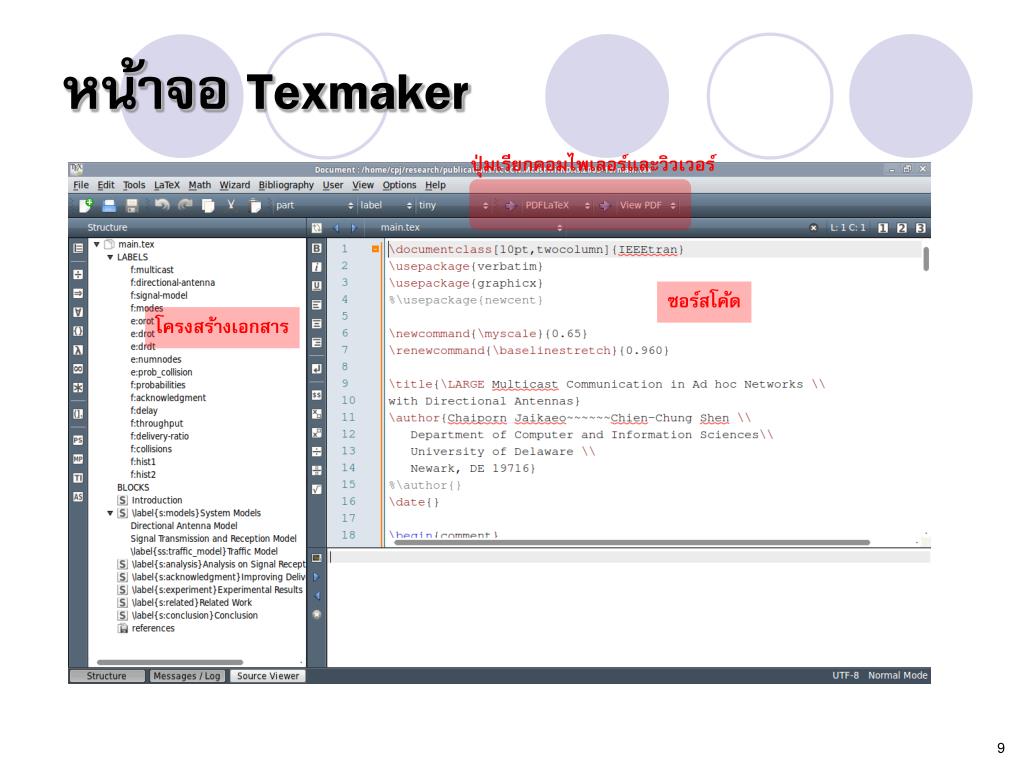The image size is (1024, 768).
Task: Click the blue Open file toolbar icon
Action: (x=109, y=206)
